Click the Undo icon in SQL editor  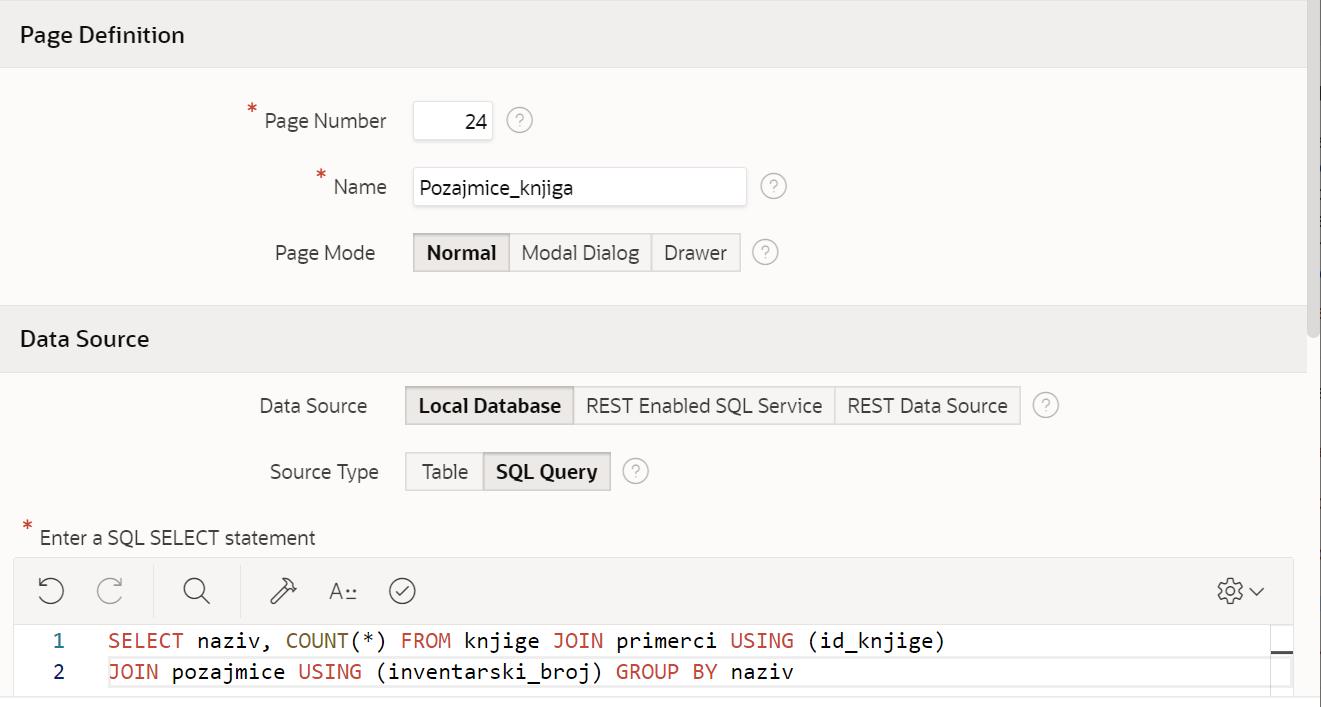[x=51, y=591]
